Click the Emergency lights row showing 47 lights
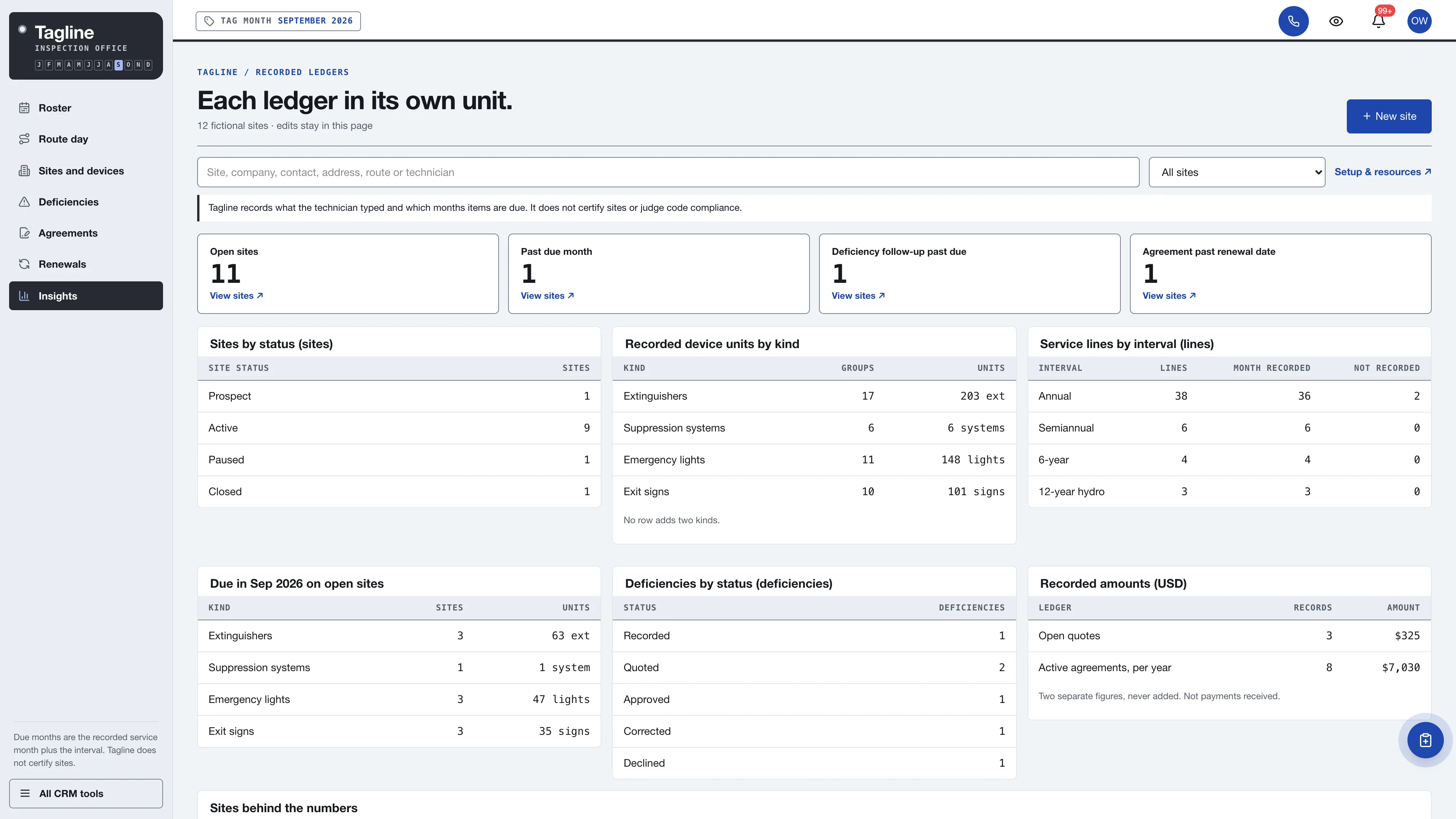 pyautogui.click(x=399, y=699)
